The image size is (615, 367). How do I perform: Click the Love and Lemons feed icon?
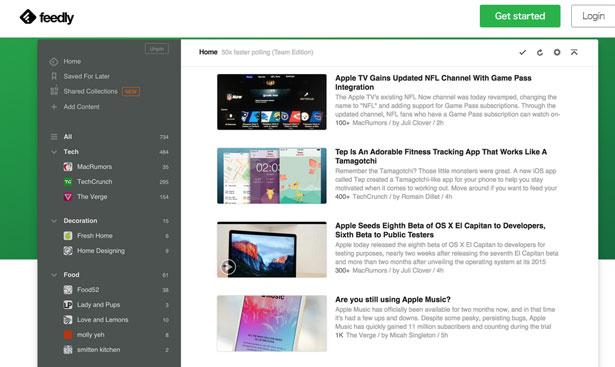tap(68, 320)
